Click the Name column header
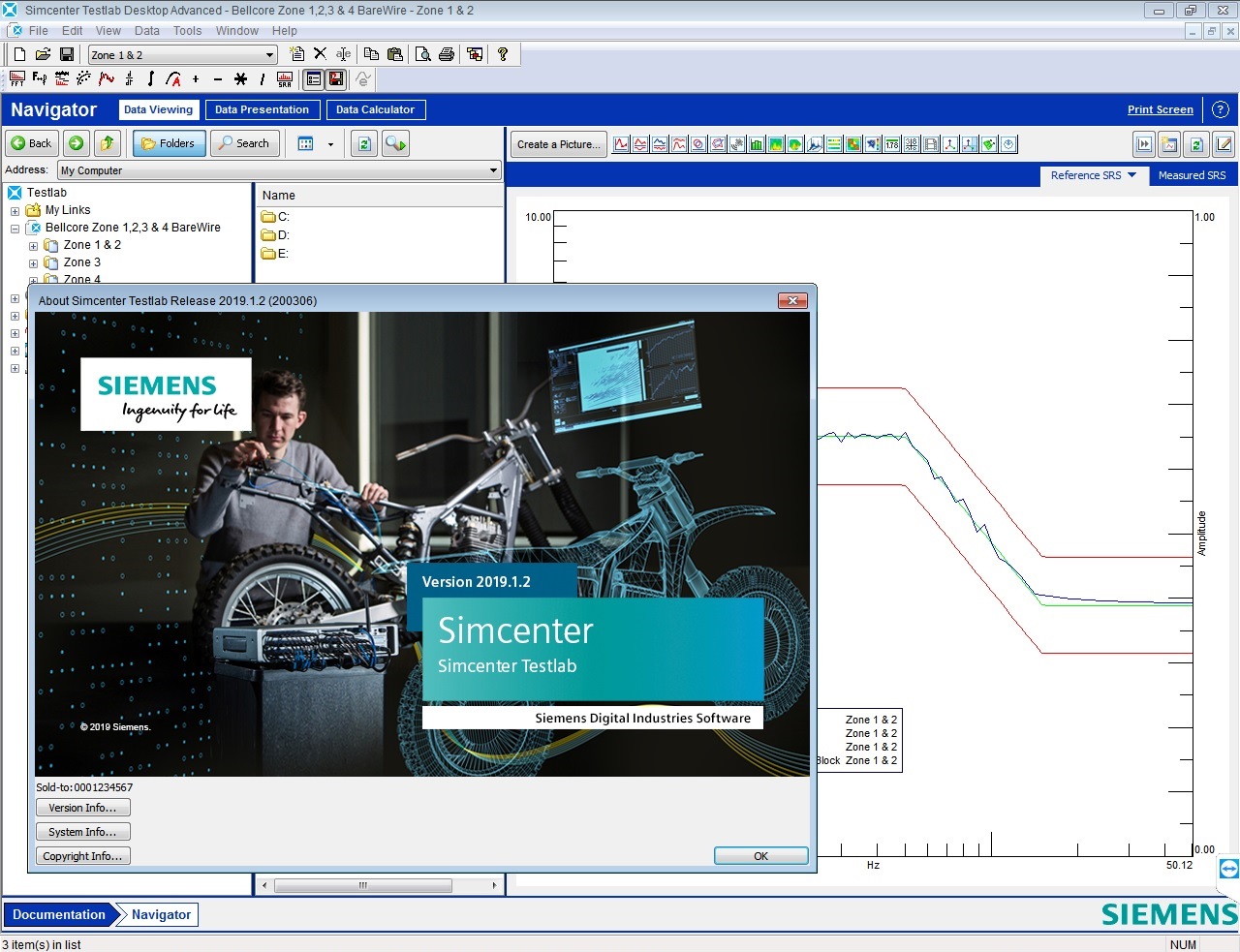Image resolution: width=1240 pixels, height=952 pixels. tap(379, 195)
